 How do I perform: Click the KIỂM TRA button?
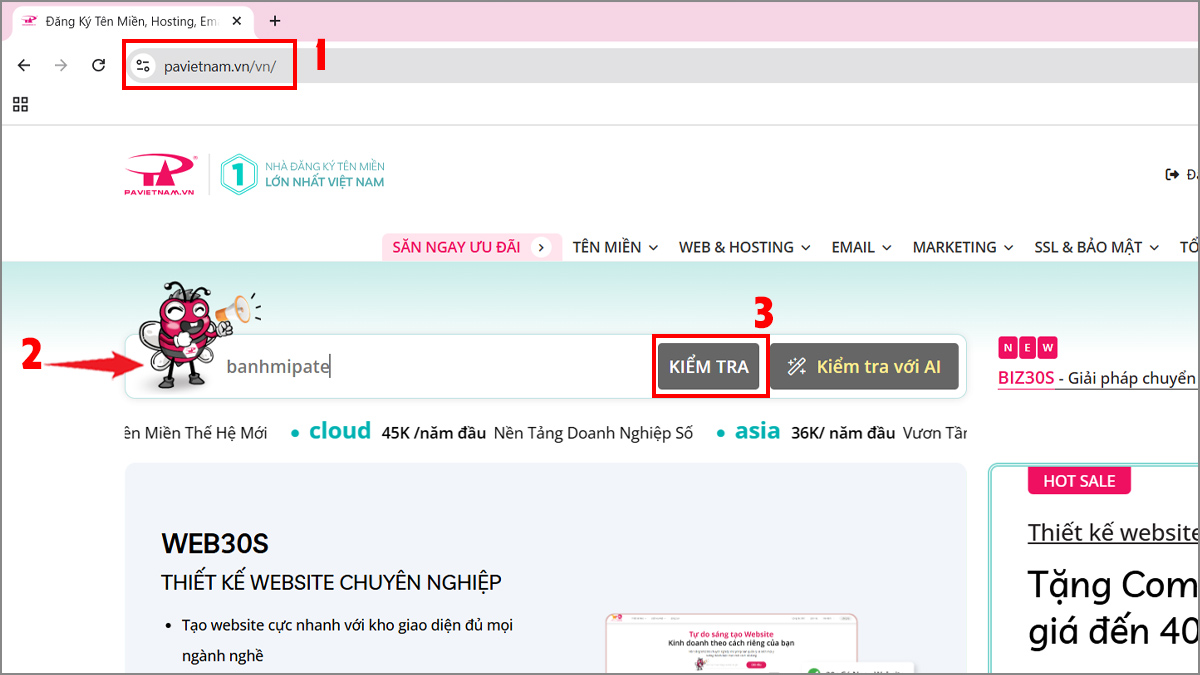tap(709, 367)
